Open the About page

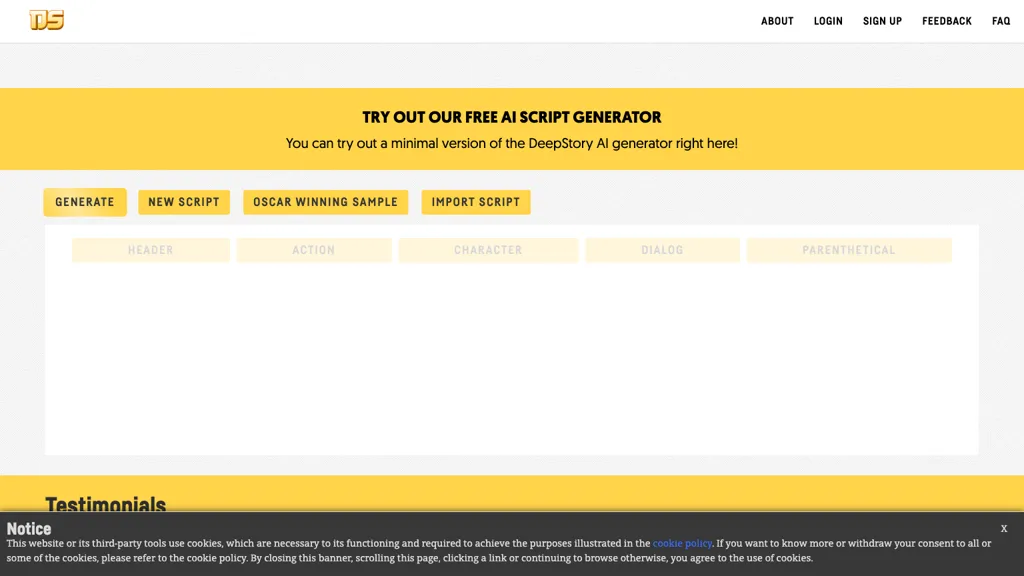(777, 21)
